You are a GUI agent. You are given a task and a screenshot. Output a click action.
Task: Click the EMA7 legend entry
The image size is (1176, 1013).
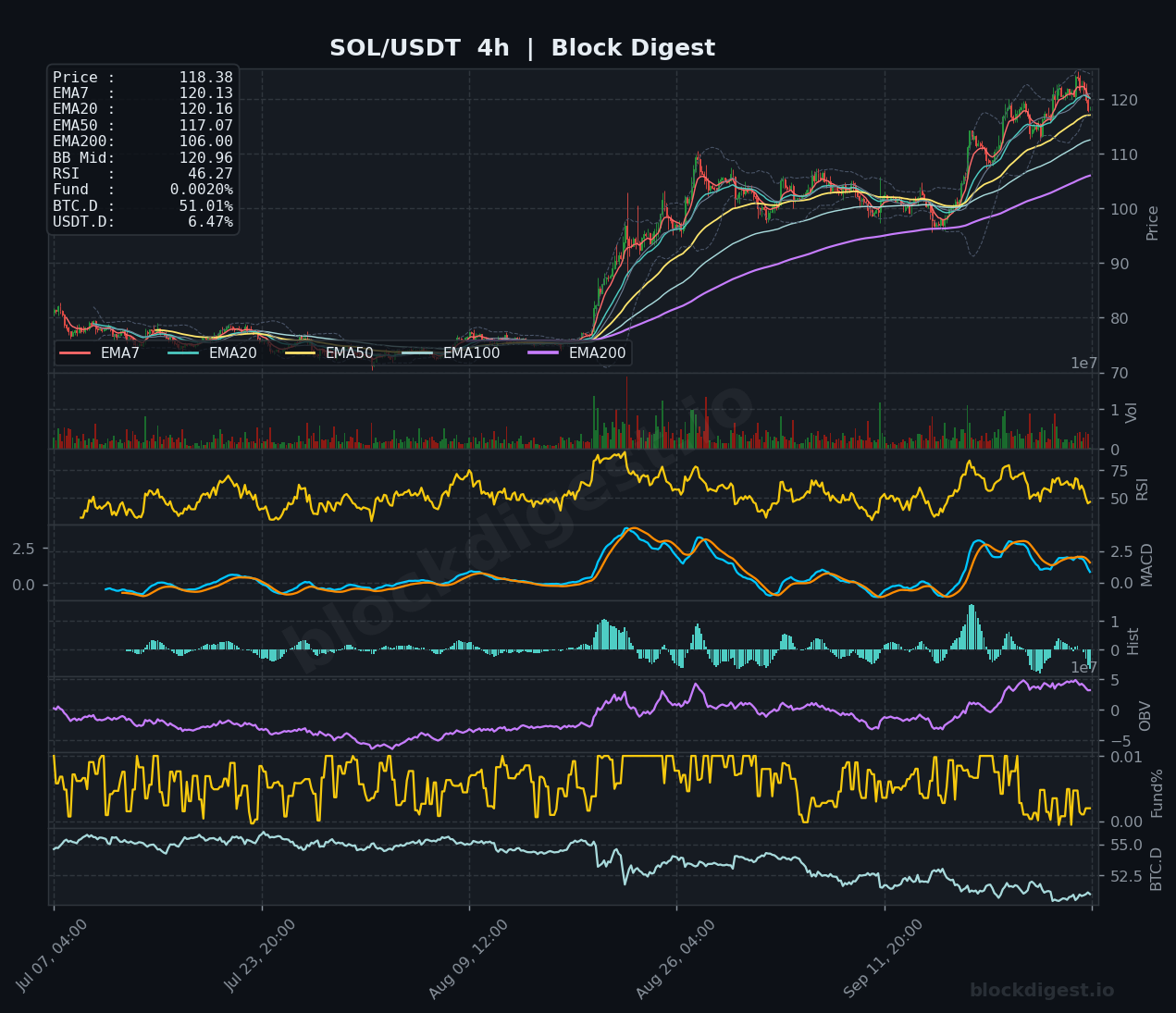pos(100,353)
